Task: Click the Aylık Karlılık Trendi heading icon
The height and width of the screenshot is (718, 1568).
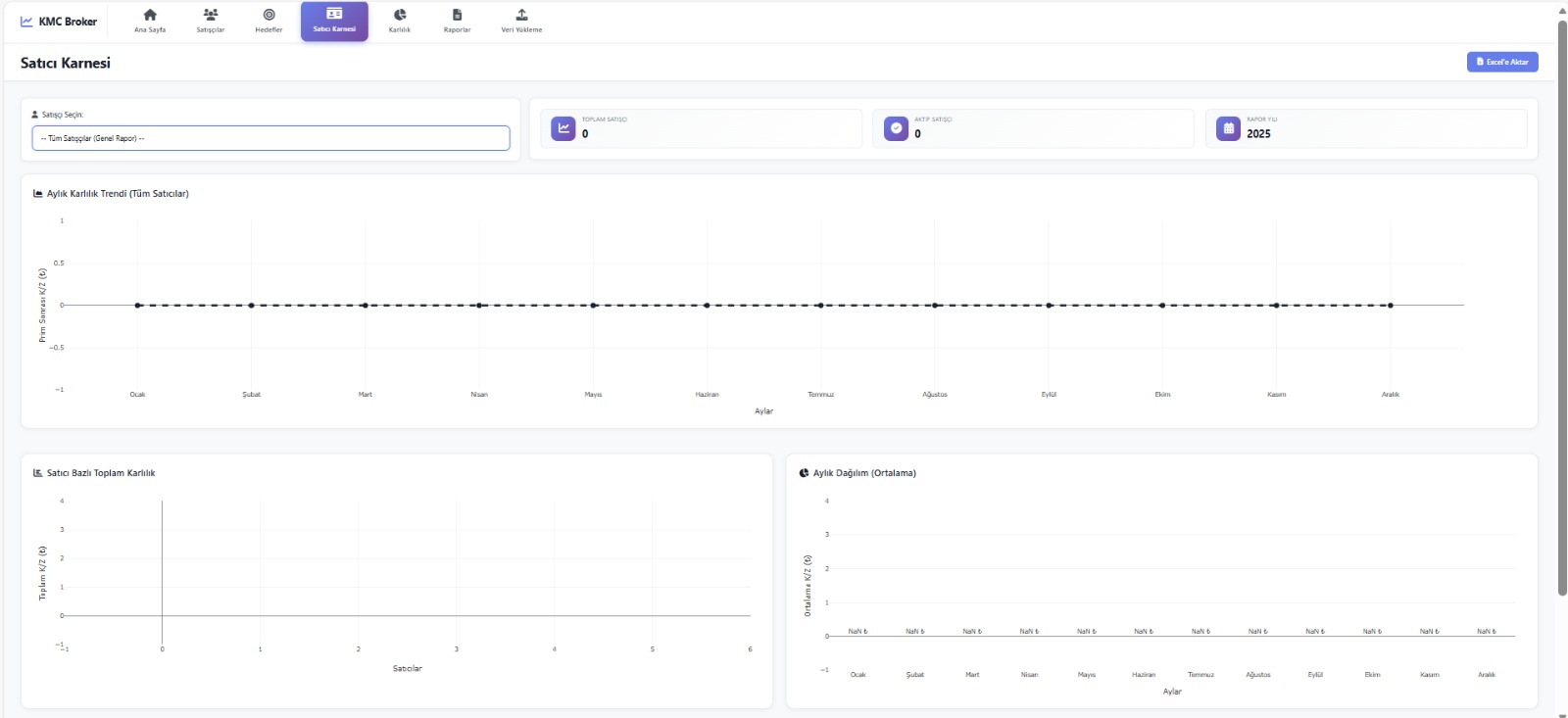Action: [38, 194]
